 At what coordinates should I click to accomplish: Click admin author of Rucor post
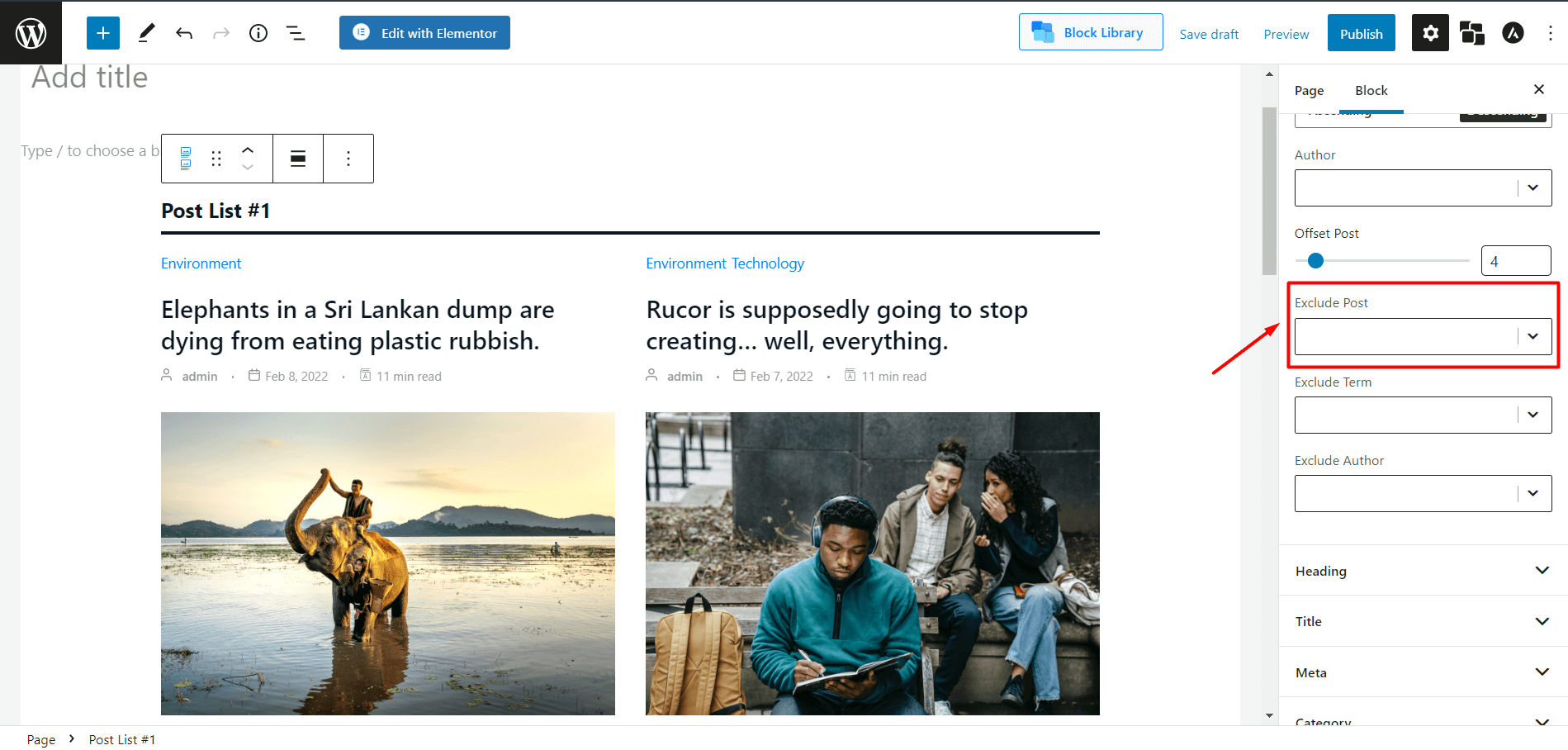pyautogui.click(x=685, y=377)
